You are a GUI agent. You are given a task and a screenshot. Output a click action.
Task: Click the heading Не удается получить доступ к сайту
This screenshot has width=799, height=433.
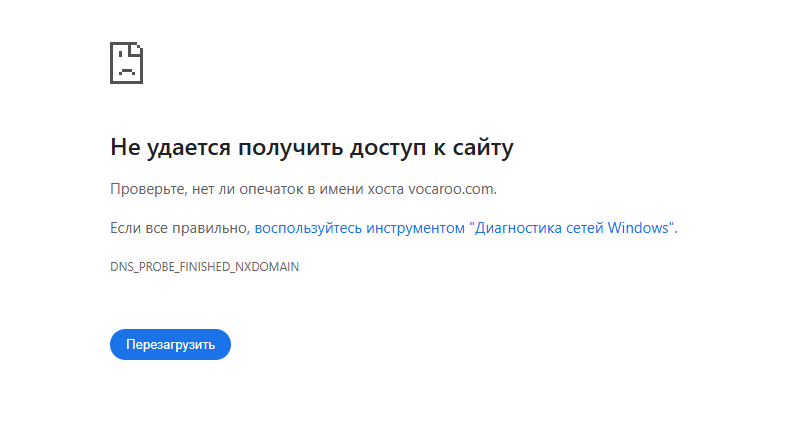312,148
